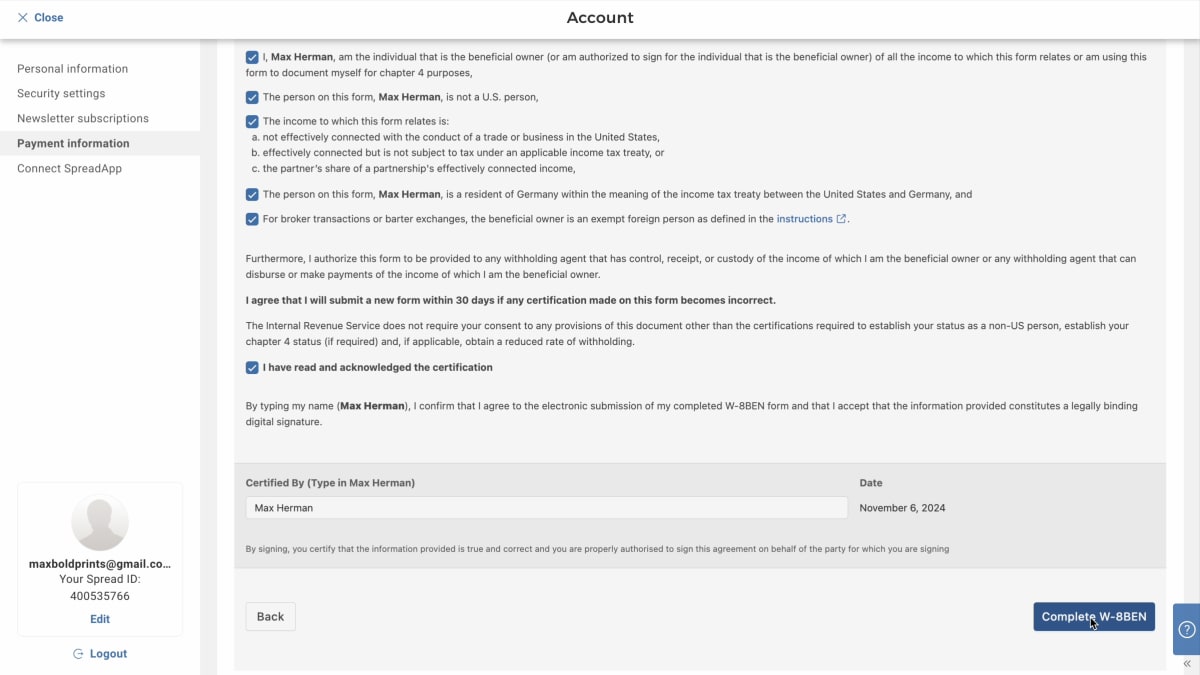The width and height of the screenshot is (1200, 675).
Task: Toggle broker transactions exempt foreign person checkbox
Action: 252,219
